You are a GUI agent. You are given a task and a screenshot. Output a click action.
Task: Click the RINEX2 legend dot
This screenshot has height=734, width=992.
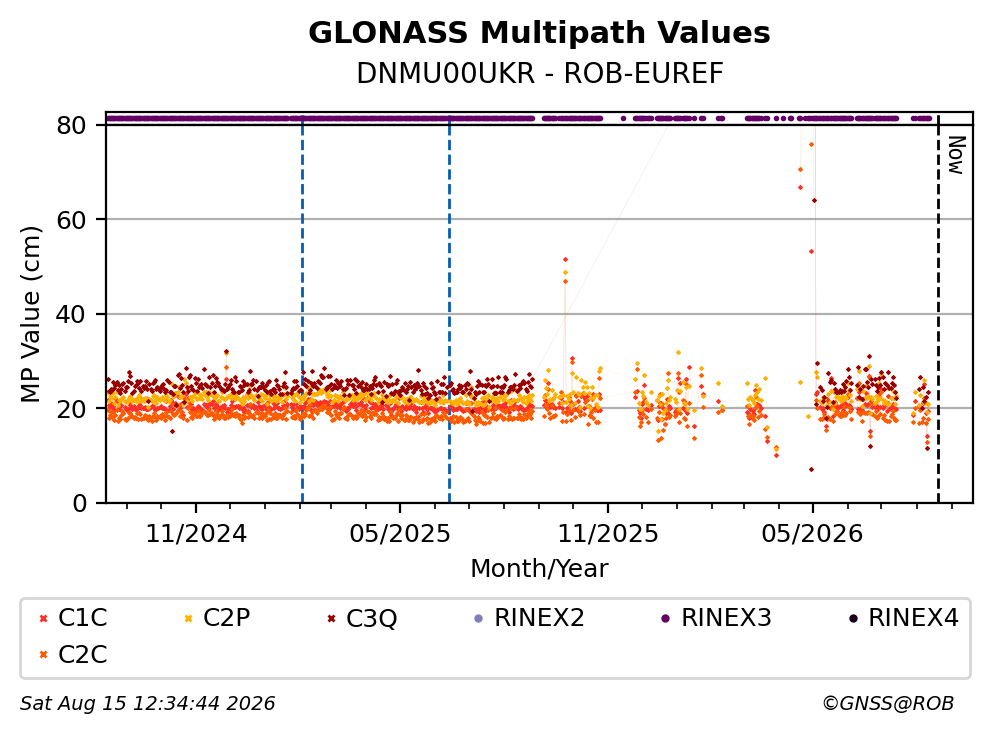tap(478, 618)
